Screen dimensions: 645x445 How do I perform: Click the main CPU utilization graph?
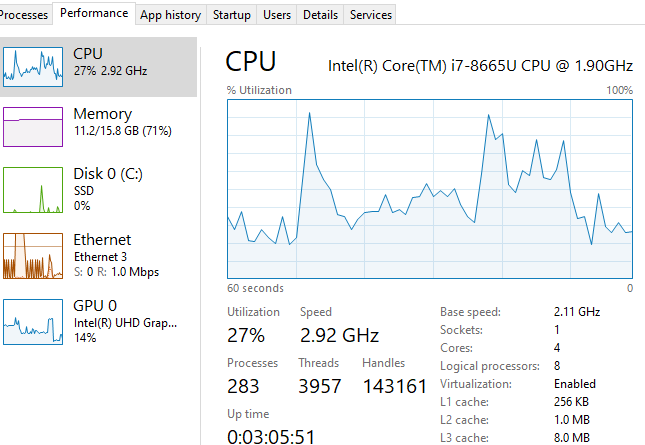coord(430,187)
